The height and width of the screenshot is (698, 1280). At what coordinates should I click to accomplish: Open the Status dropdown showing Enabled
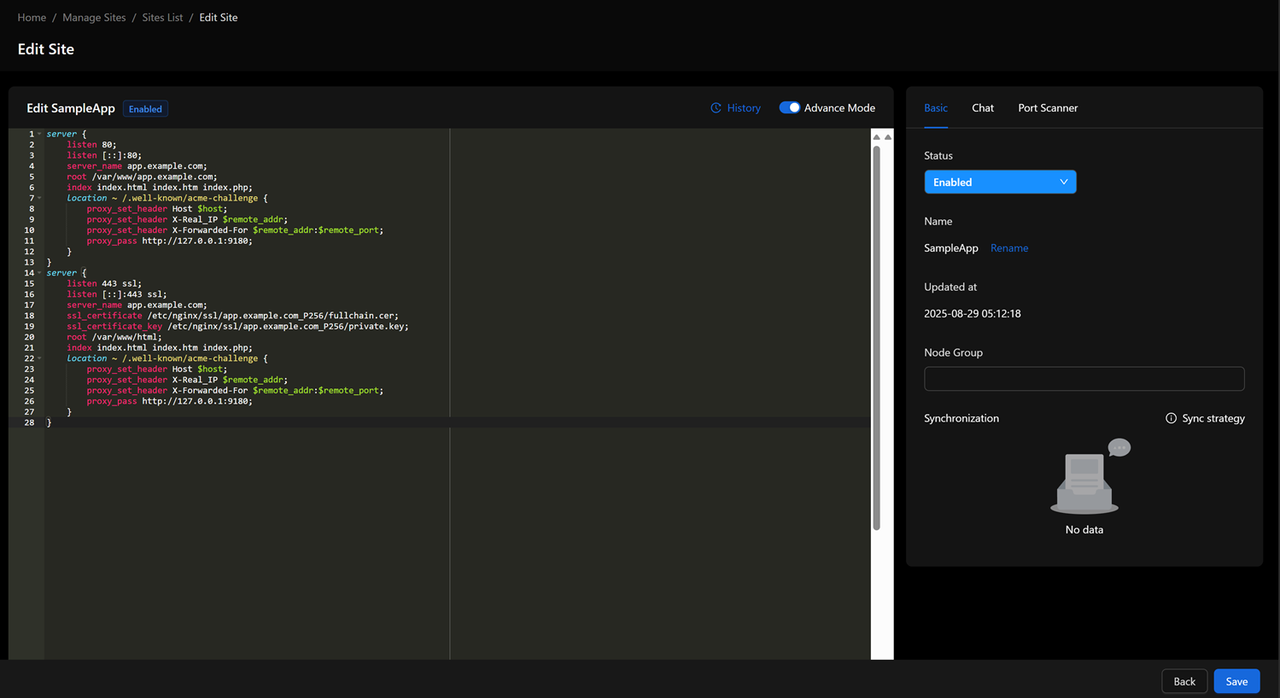(x=999, y=181)
